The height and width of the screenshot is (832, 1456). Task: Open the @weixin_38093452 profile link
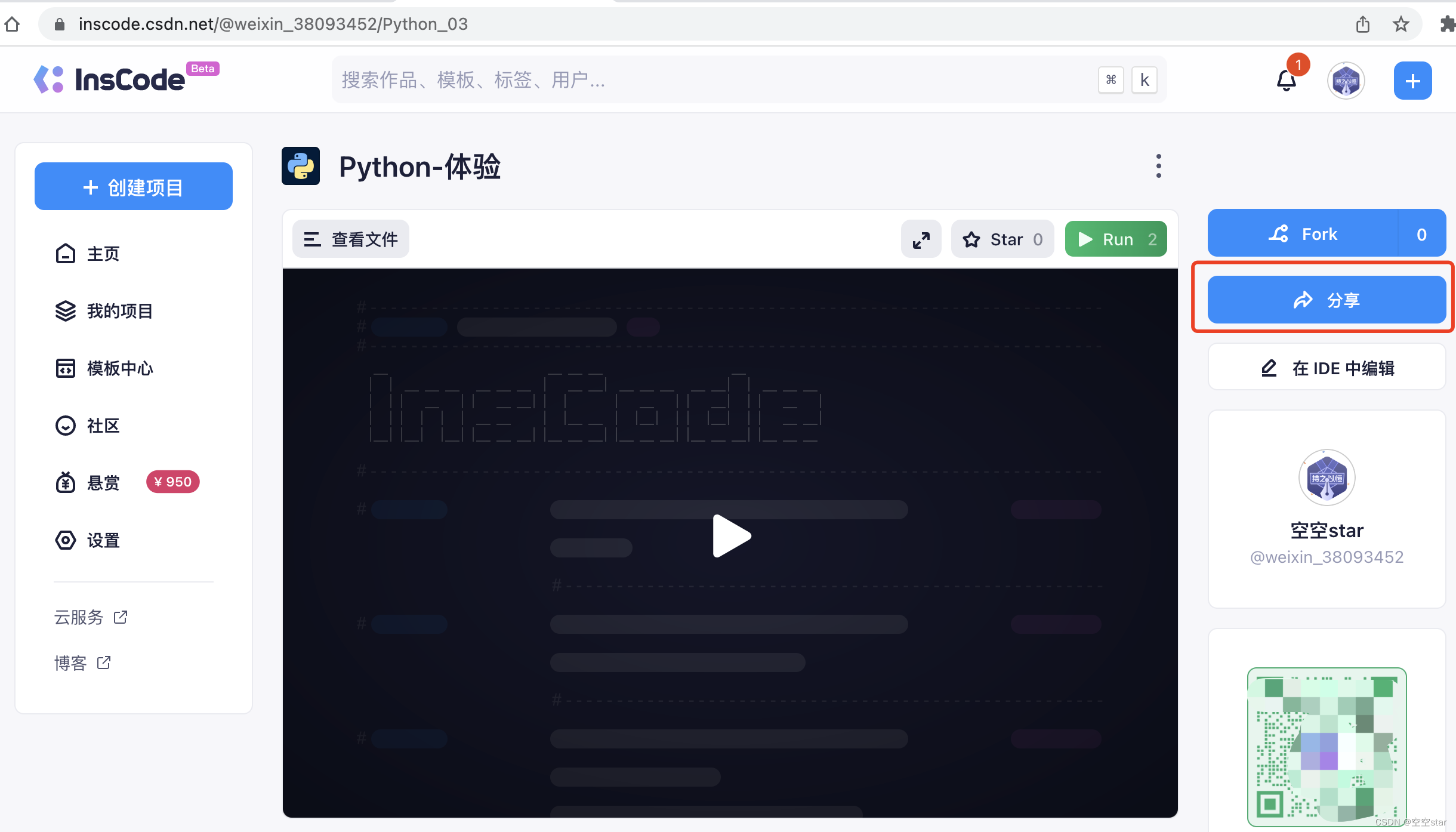point(1327,556)
